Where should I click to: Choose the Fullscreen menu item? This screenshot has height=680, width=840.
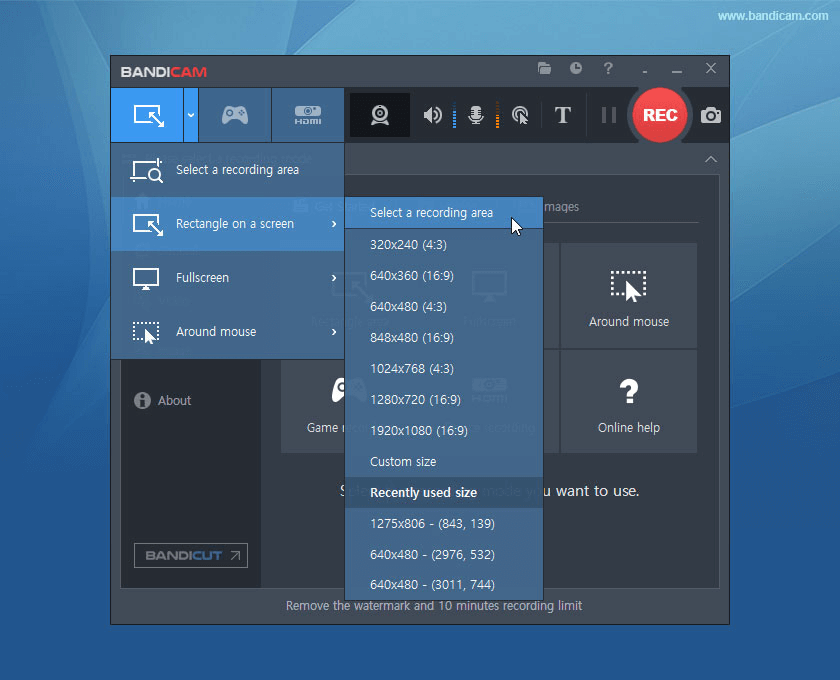pyautogui.click(x=228, y=278)
